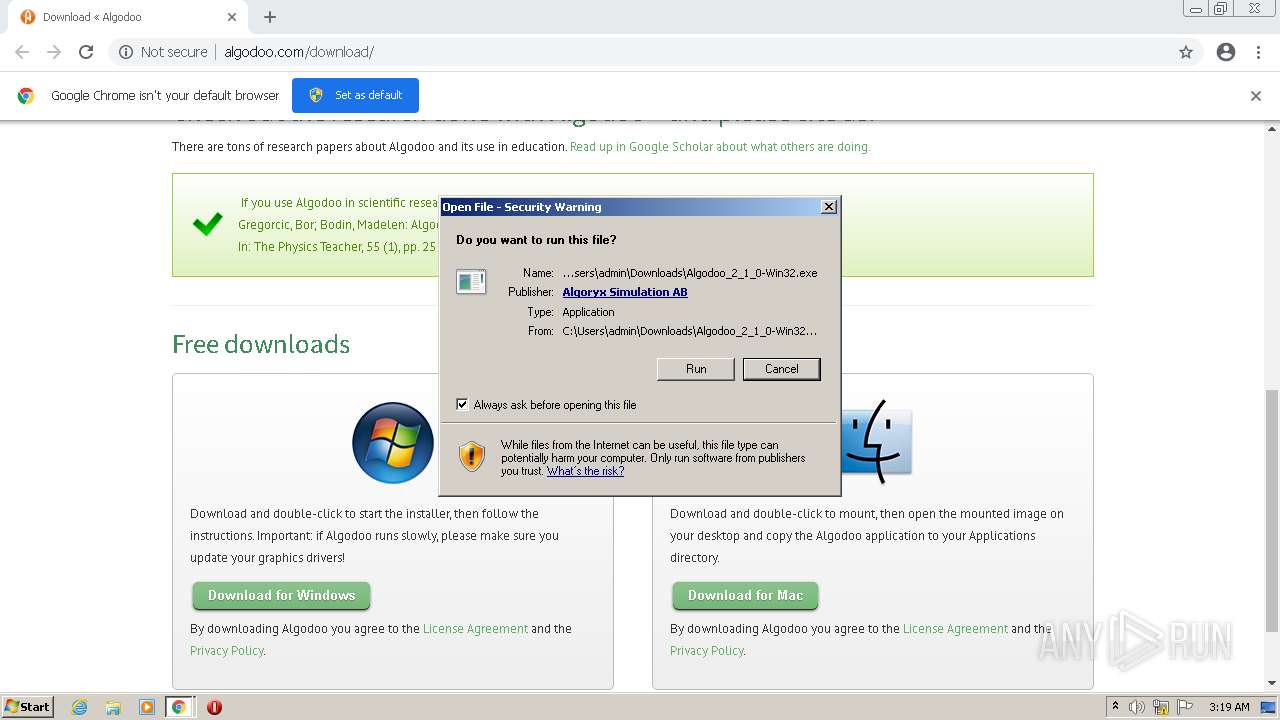1280x720 pixels.
Task: Open the volume control in the system tray
Action: pos(1137,707)
